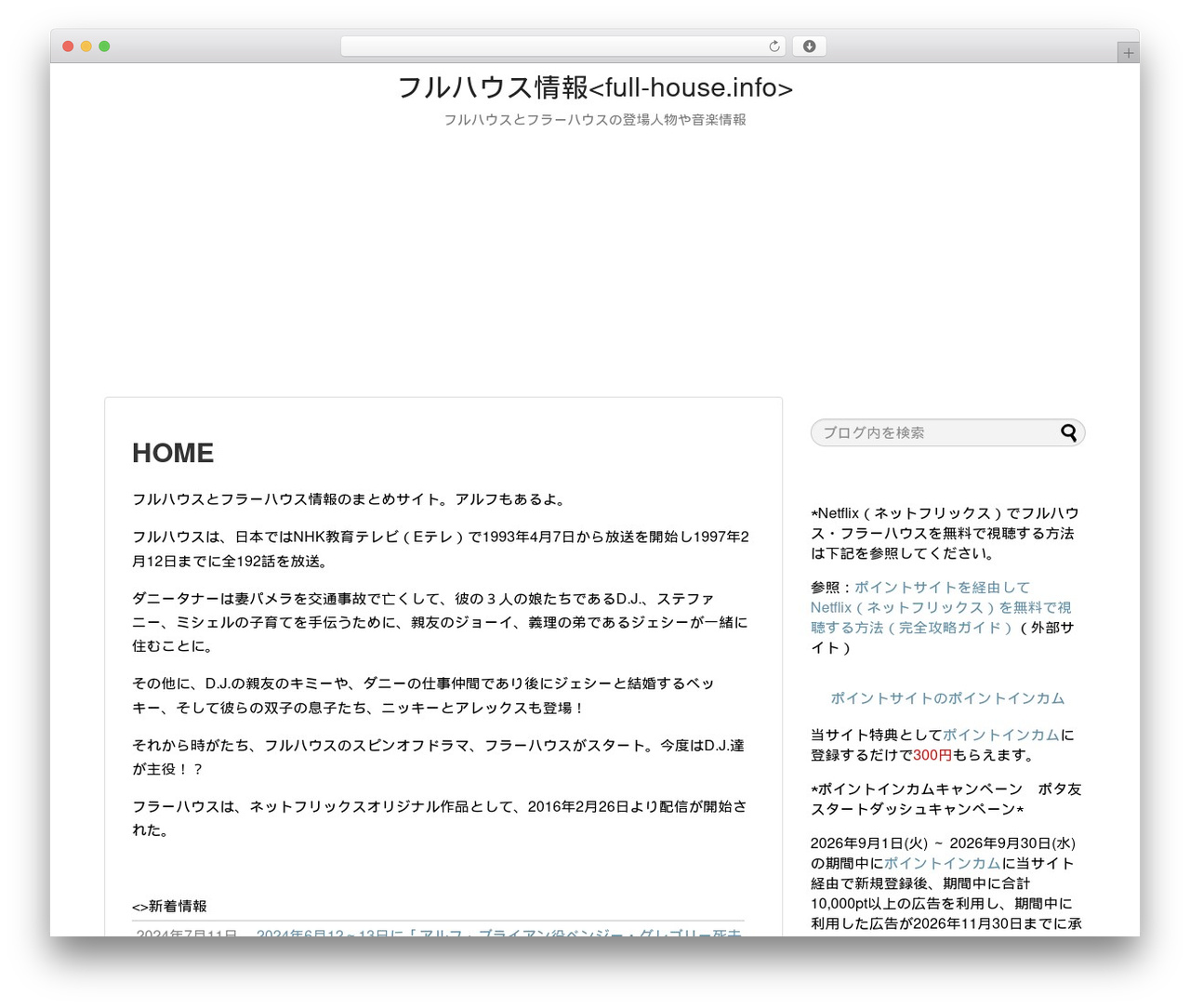Minimize the browser window with yellow button

(86, 46)
